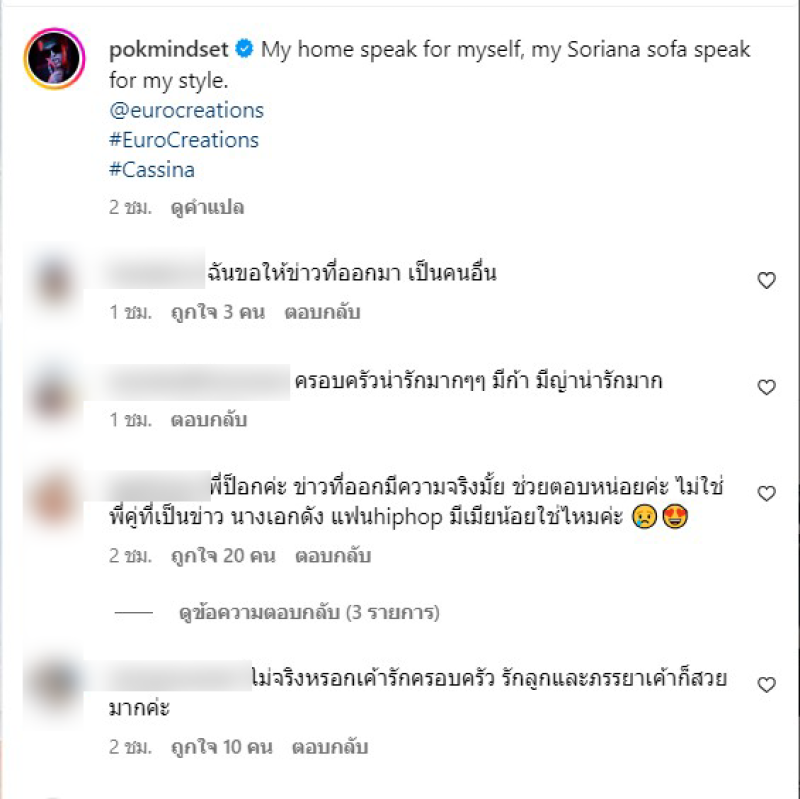The image size is (800, 799).
Task: Open the @eurocreations mention link
Action: coord(186,110)
